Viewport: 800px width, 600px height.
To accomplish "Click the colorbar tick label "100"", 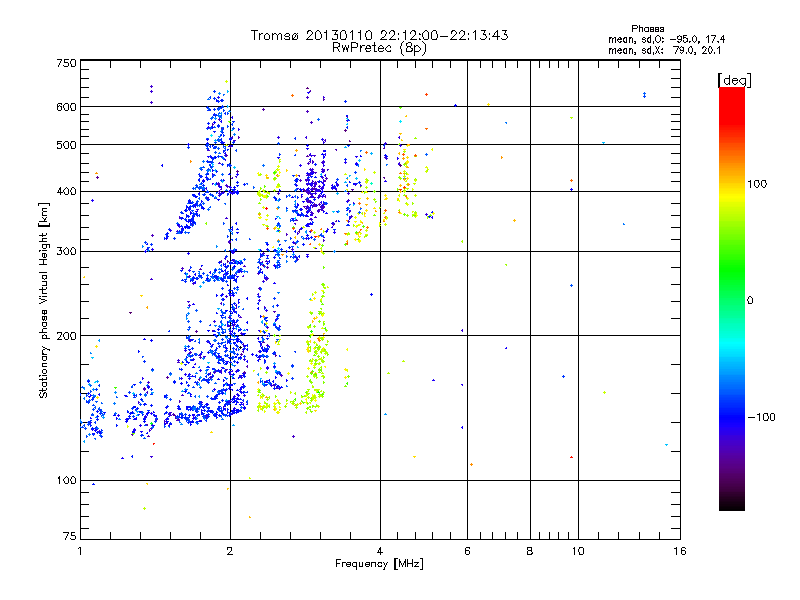I will point(757,184).
